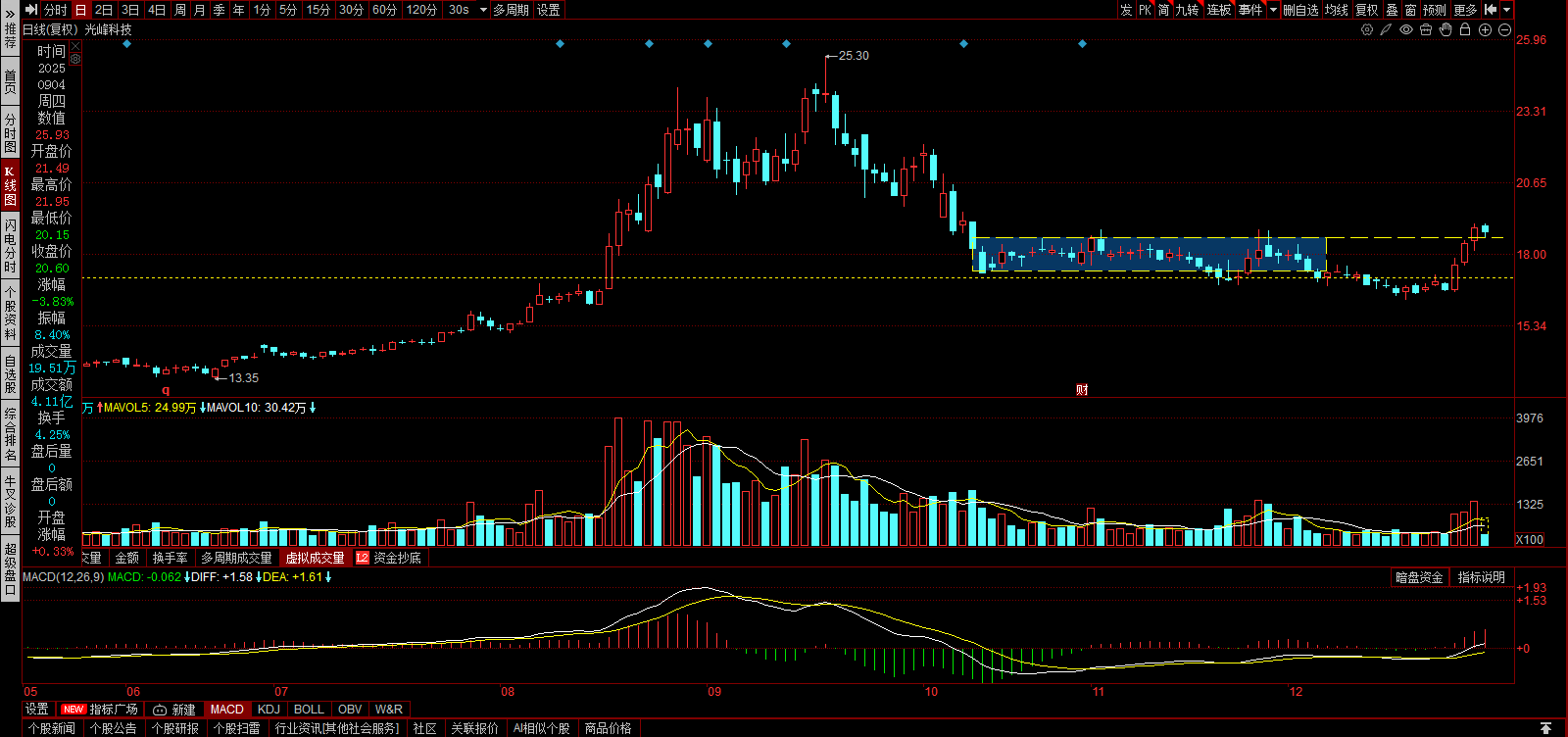Click the 简 simplified view button
The image size is (1568, 737).
pyautogui.click(x=1164, y=10)
